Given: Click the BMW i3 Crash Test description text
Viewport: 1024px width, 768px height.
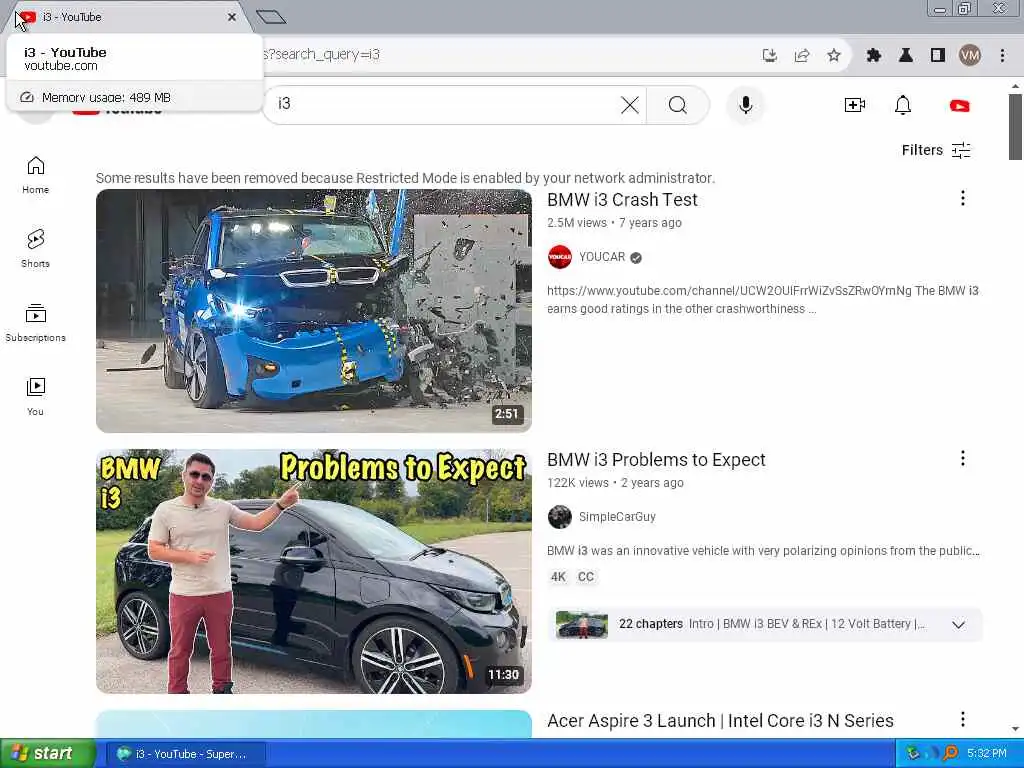Looking at the screenshot, I should 762,300.
